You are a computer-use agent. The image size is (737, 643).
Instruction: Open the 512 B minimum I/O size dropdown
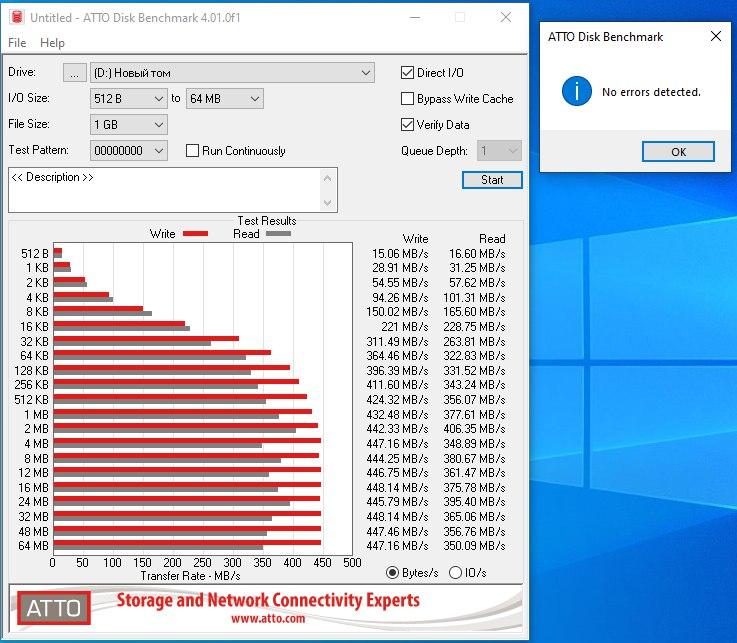pos(128,99)
